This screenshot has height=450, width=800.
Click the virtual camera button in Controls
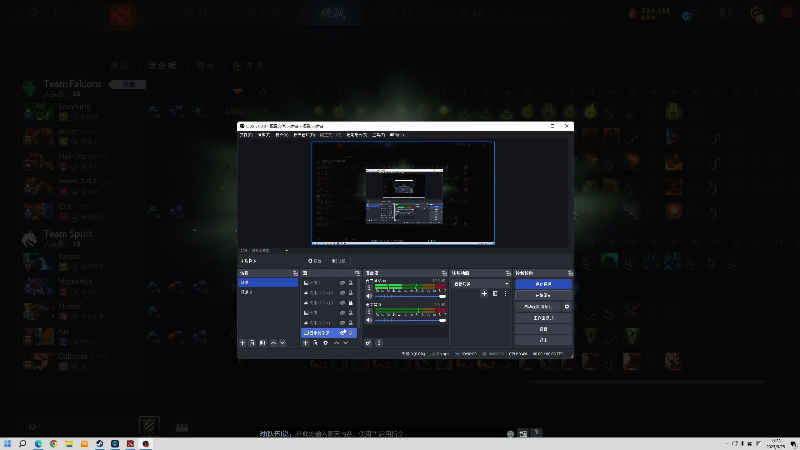click(x=538, y=307)
